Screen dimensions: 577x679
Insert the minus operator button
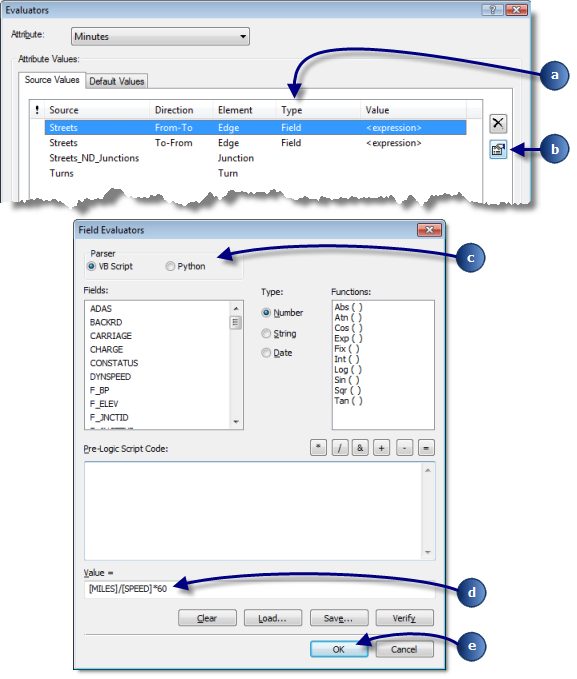pos(404,448)
